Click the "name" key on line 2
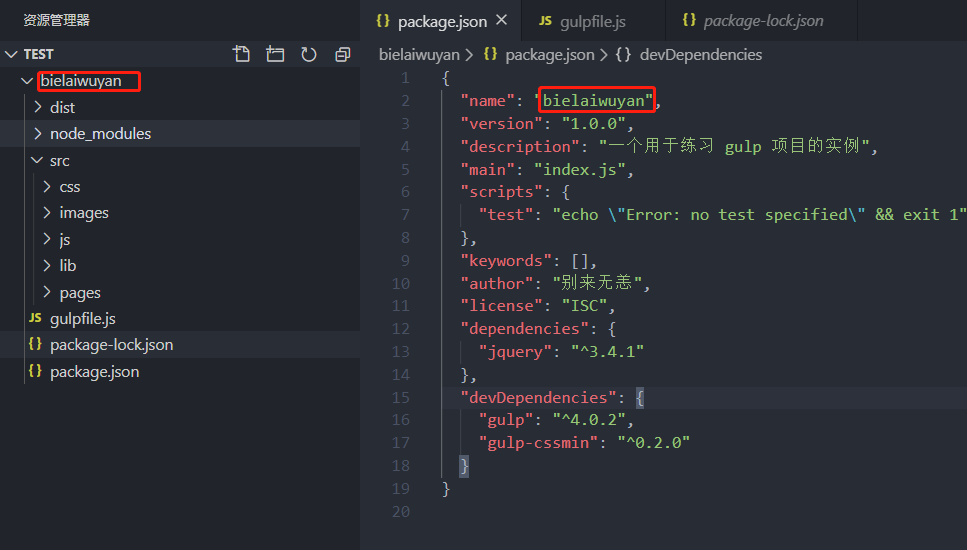 pos(488,101)
